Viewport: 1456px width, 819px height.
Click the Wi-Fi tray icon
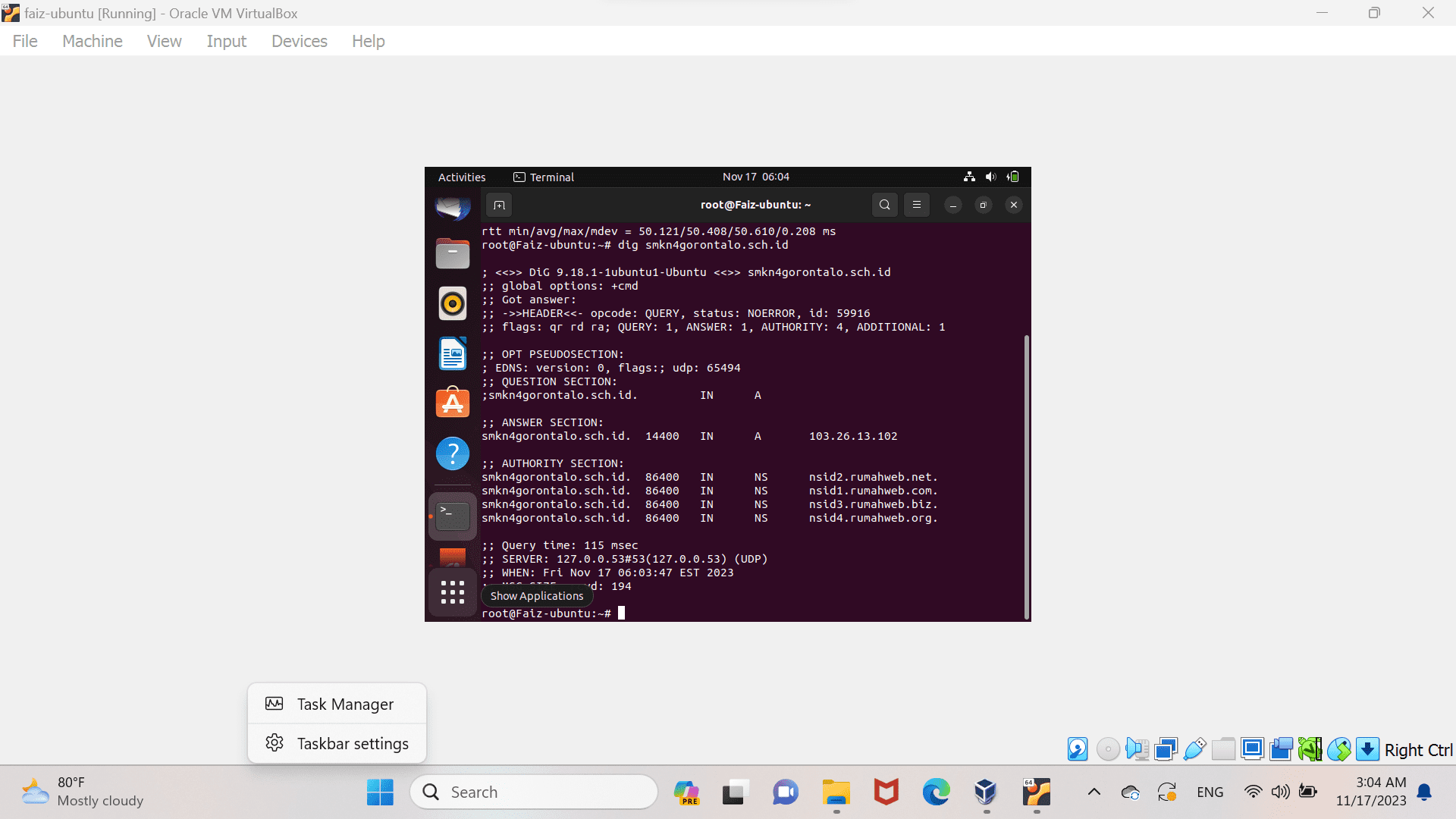coord(1253,792)
